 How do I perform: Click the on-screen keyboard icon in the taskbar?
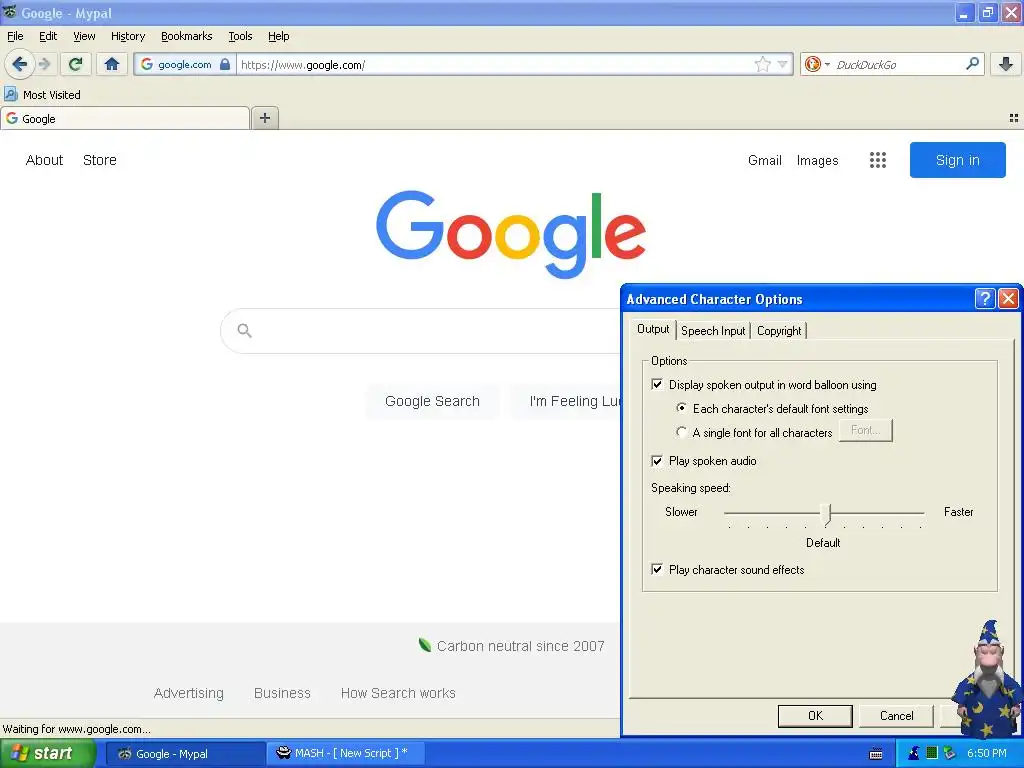point(876,754)
